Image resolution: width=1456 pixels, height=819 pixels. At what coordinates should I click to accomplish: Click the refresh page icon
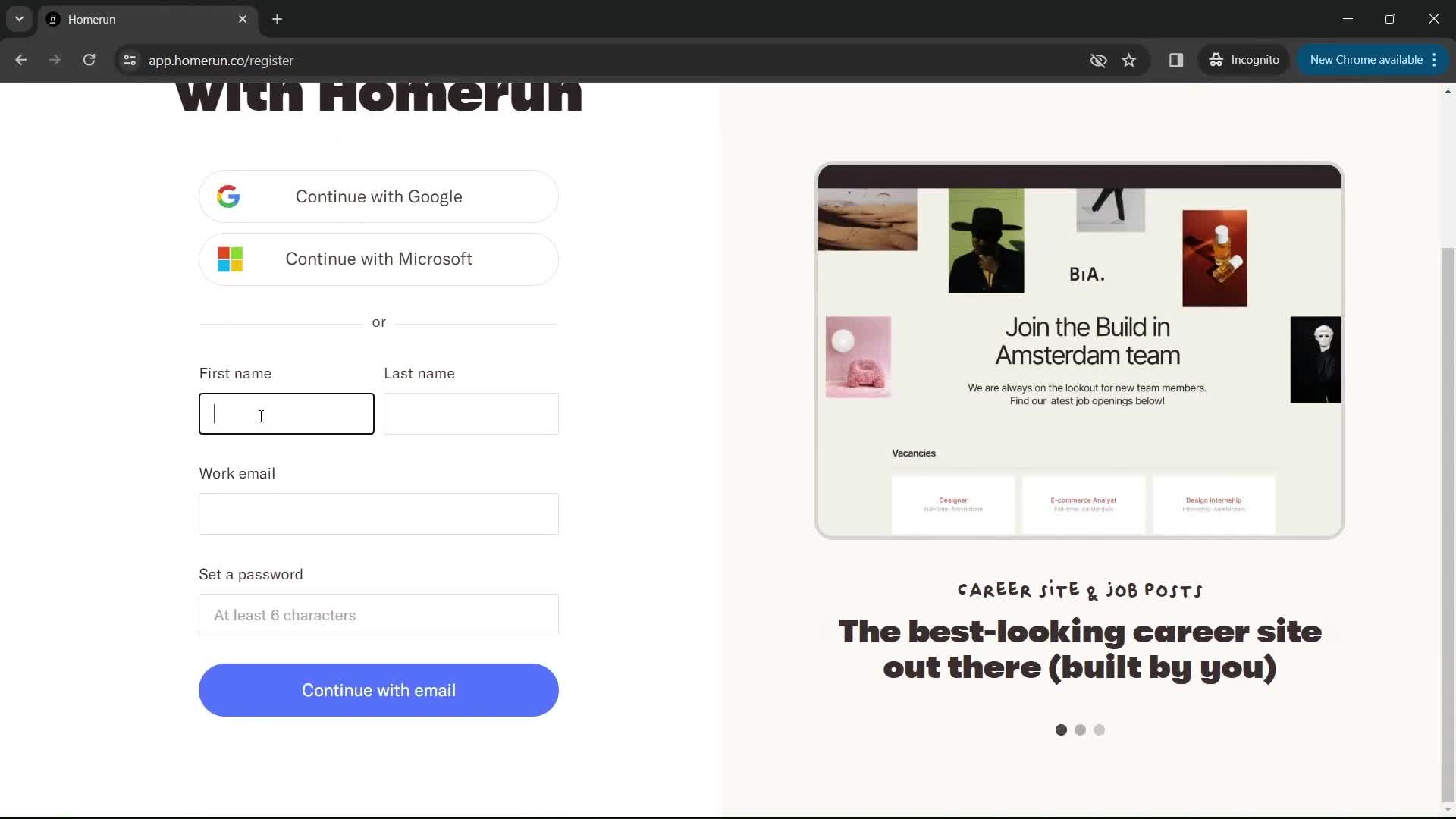point(90,60)
